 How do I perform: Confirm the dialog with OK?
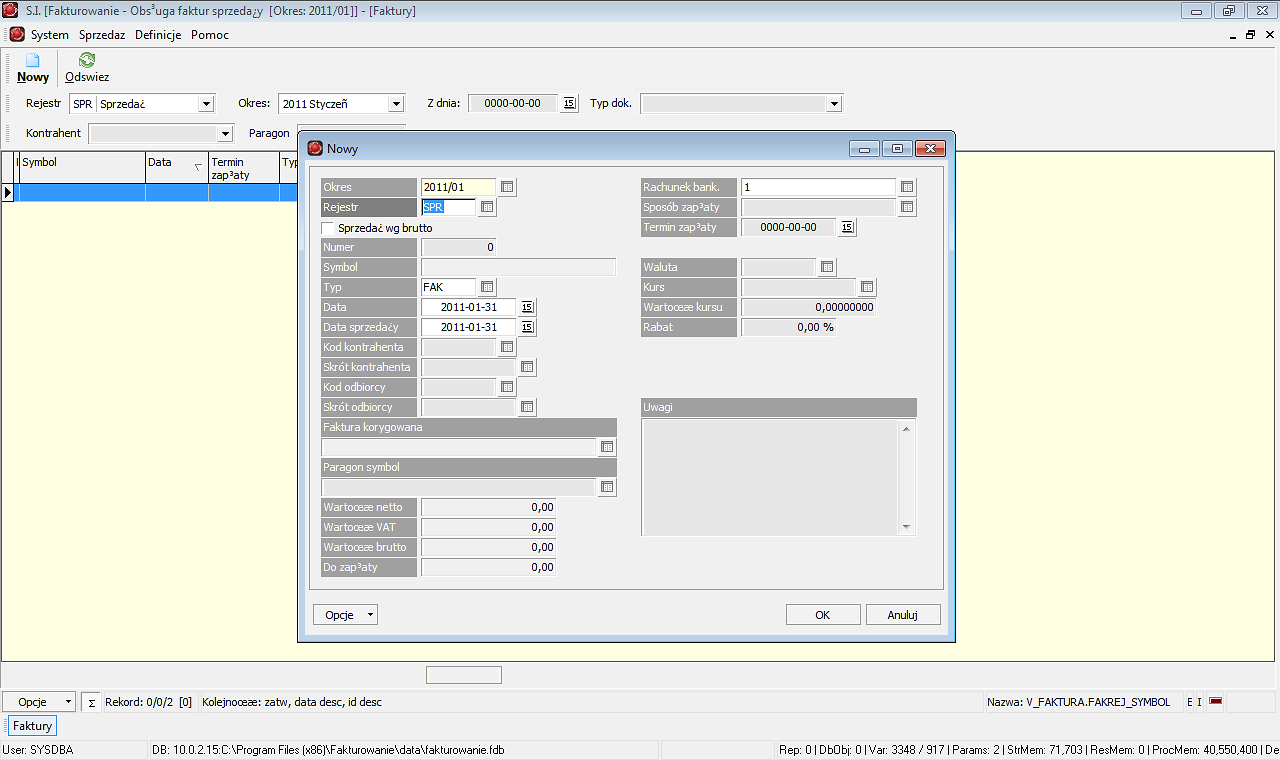(x=823, y=615)
